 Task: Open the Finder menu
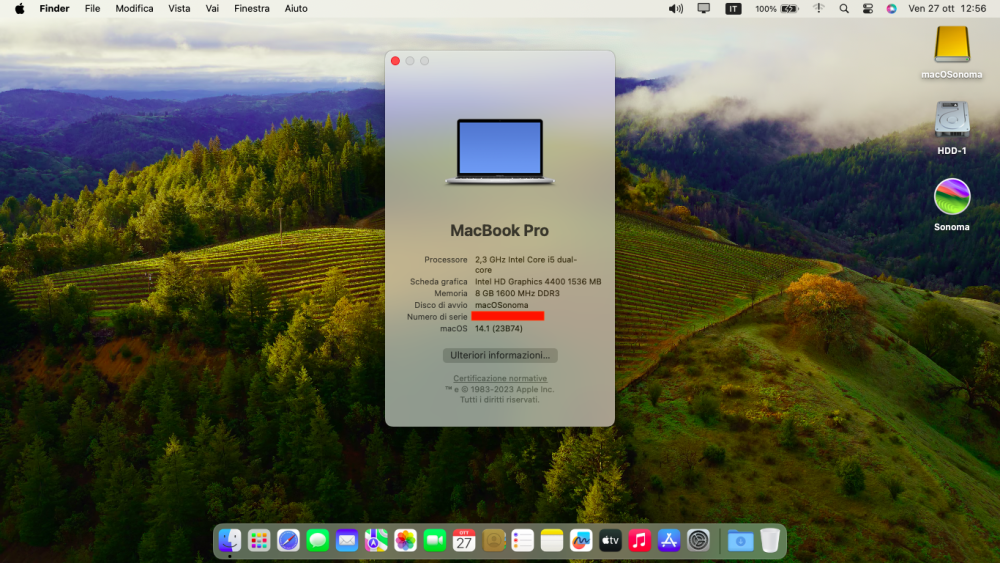[54, 8]
